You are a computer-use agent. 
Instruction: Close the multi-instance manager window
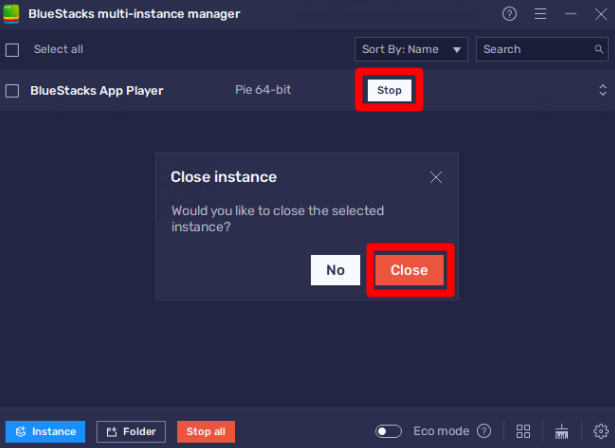click(x=600, y=15)
